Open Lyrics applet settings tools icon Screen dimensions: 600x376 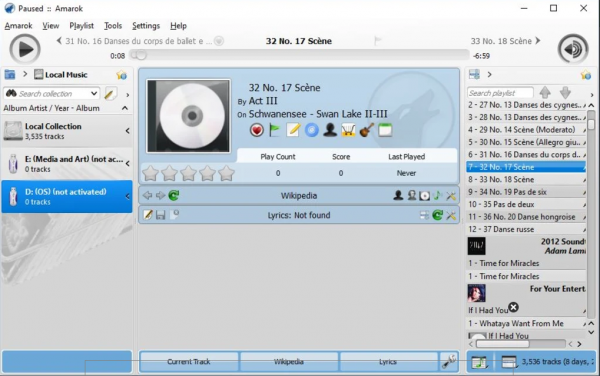451,215
